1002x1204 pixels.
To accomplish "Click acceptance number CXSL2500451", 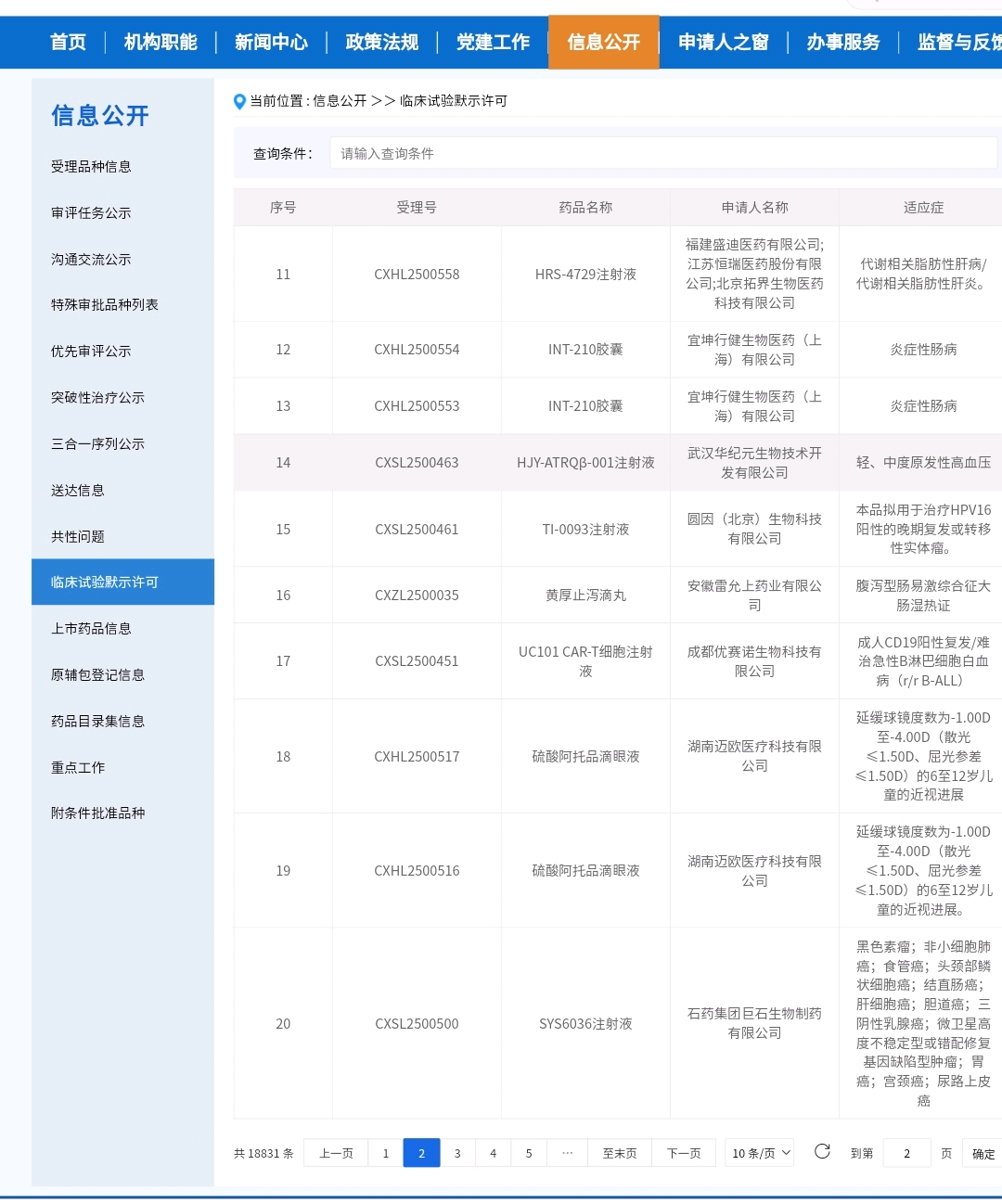I will tap(417, 661).
